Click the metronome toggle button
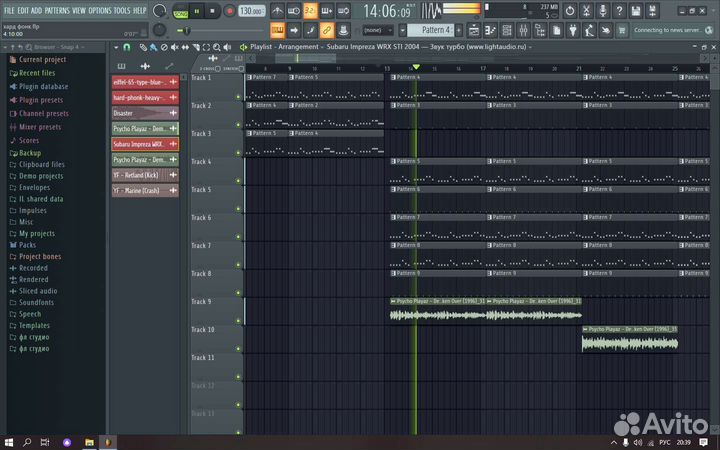The height and width of the screenshot is (450, 720). [277, 11]
